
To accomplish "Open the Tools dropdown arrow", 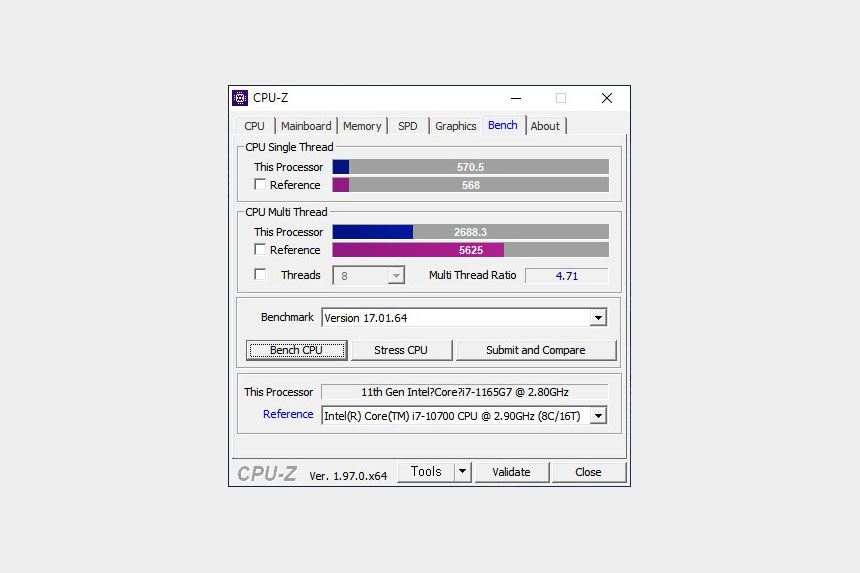I will 462,472.
